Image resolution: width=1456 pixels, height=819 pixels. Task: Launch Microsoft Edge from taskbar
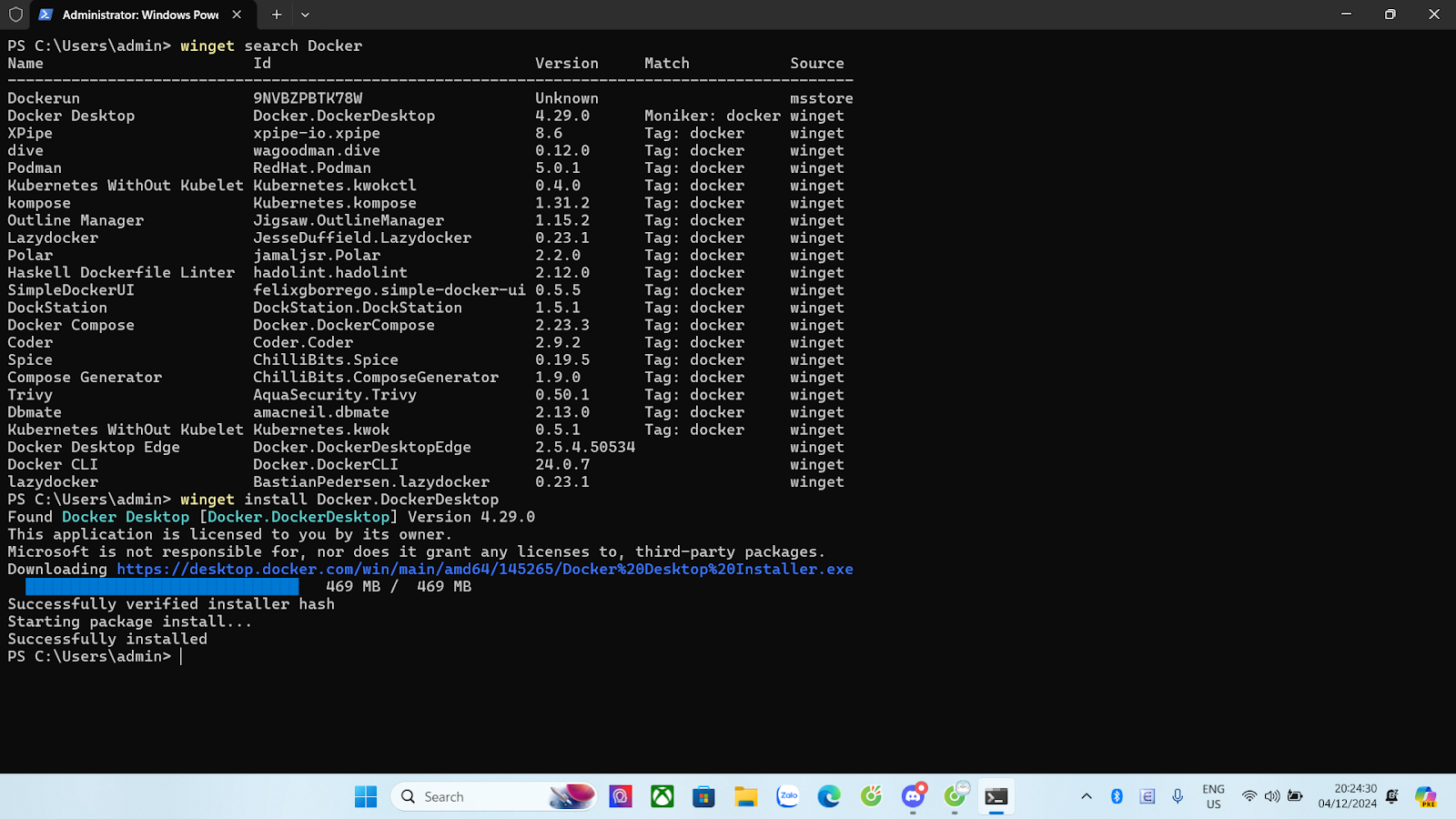pyautogui.click(x=829, y=796)
